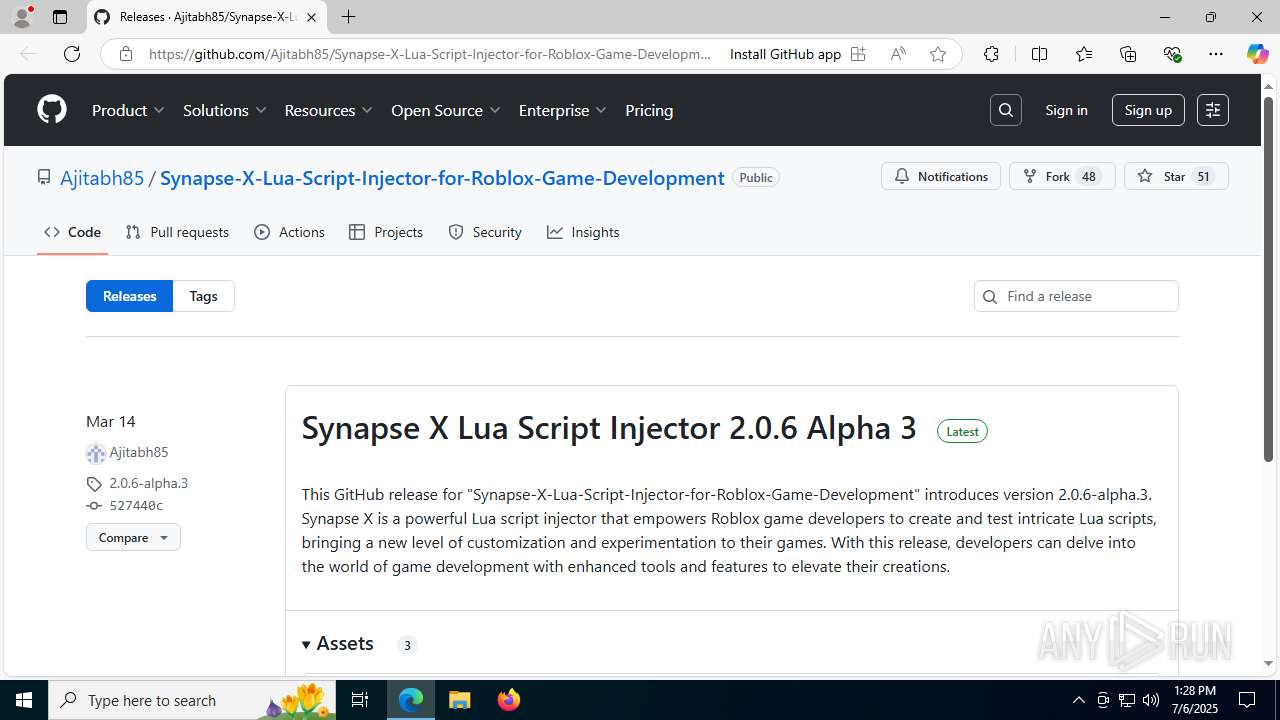Open the Security tab
This screenshot has height=720, width=1280.
485,232
